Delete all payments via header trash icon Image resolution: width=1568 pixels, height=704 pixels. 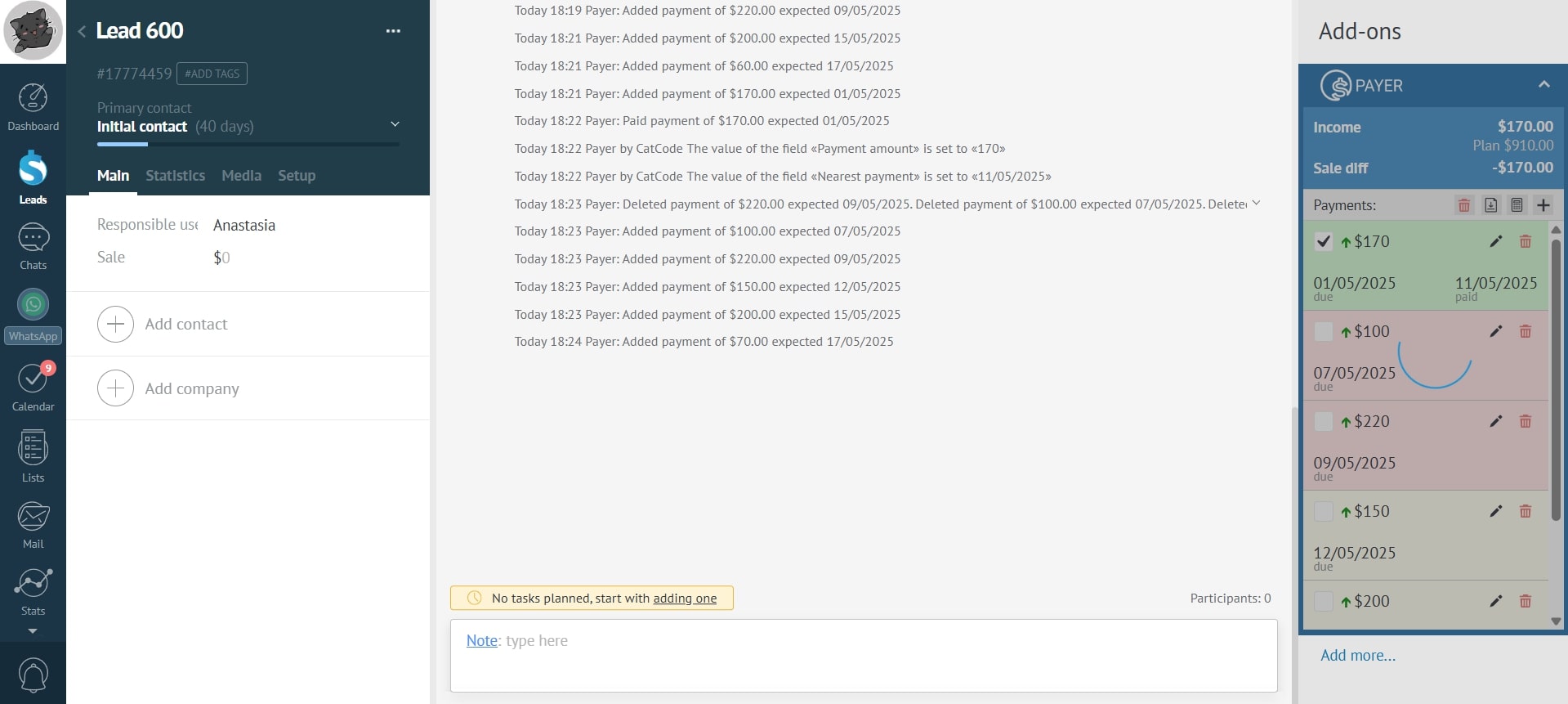click(x=1464, y=205)
